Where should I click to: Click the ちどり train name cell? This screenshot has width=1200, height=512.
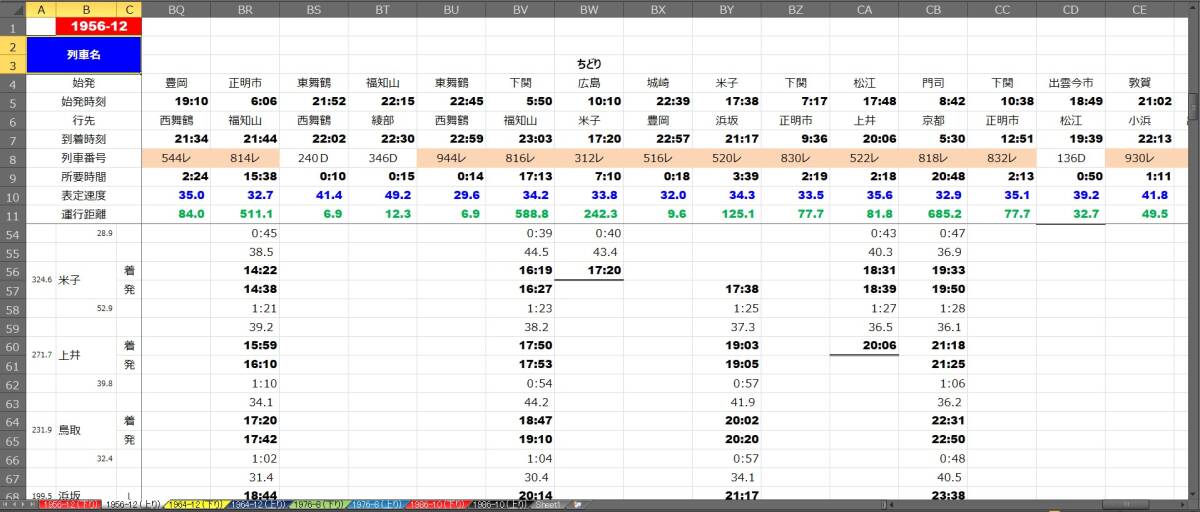coord(589,64)
